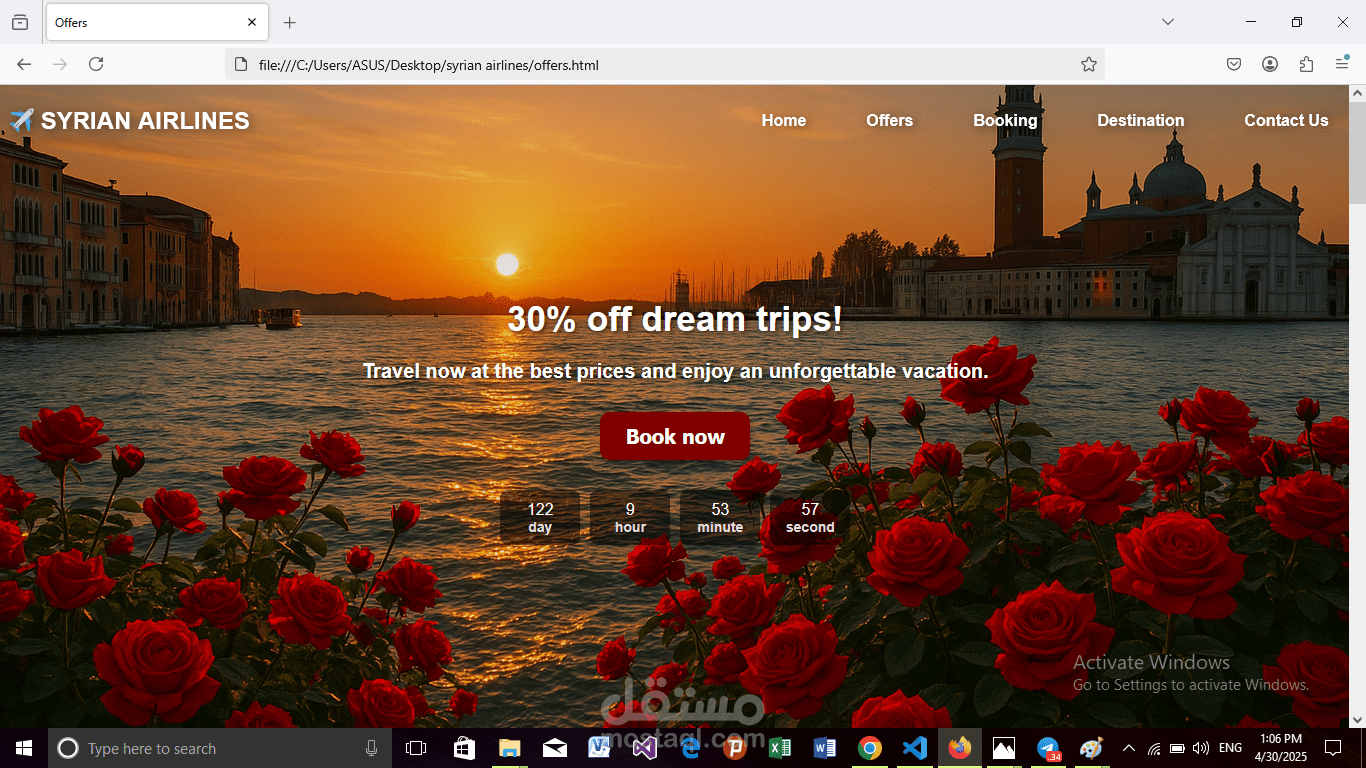This screenshot has width=1366, height=768.
Task: Open Excel from the taskbar
Action: coord(780,748)
